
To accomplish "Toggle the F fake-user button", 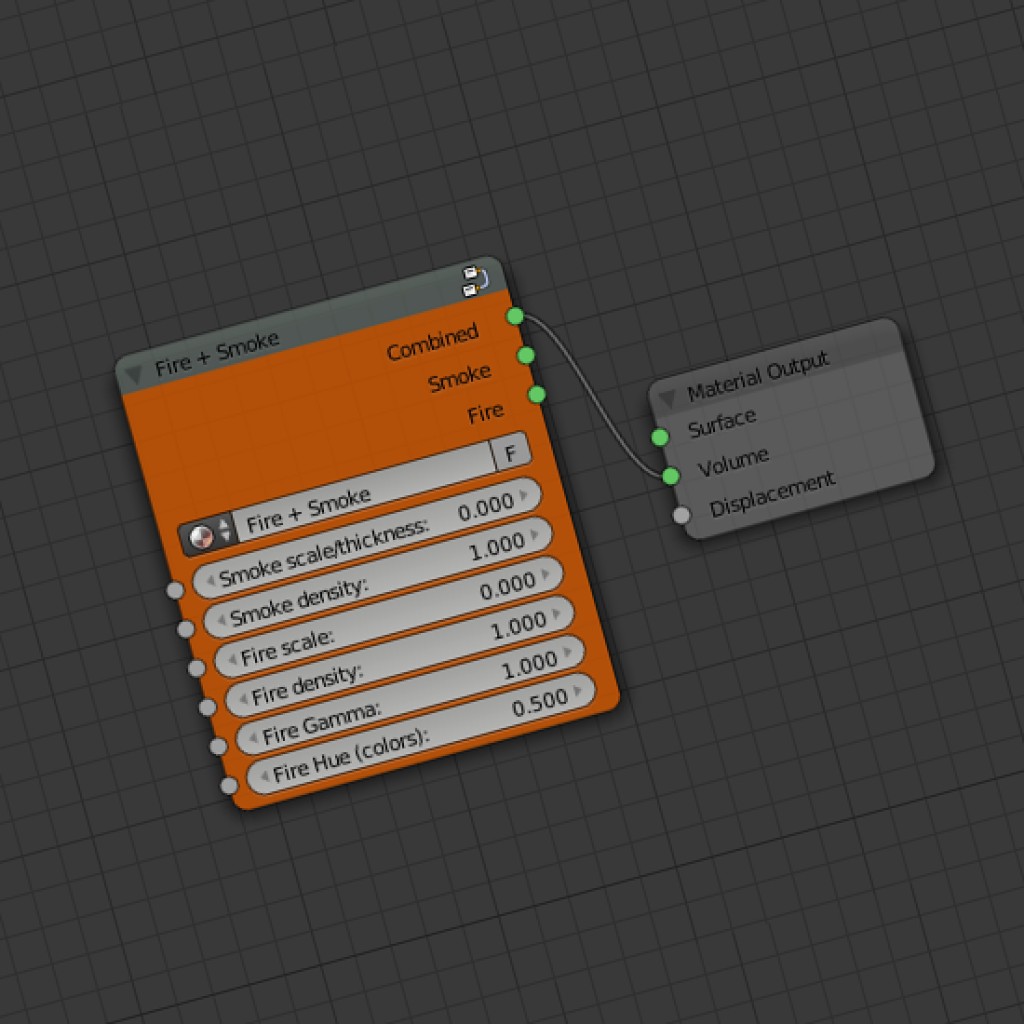I will click(x=511, y=451).
